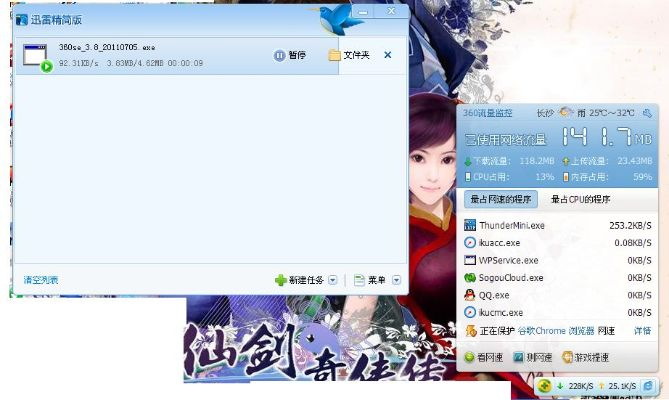The height and width of the screenshot is (400, 669).
Task: Remove the 360se download task with X
Action: pyautogui.click(x=387, y=55)
